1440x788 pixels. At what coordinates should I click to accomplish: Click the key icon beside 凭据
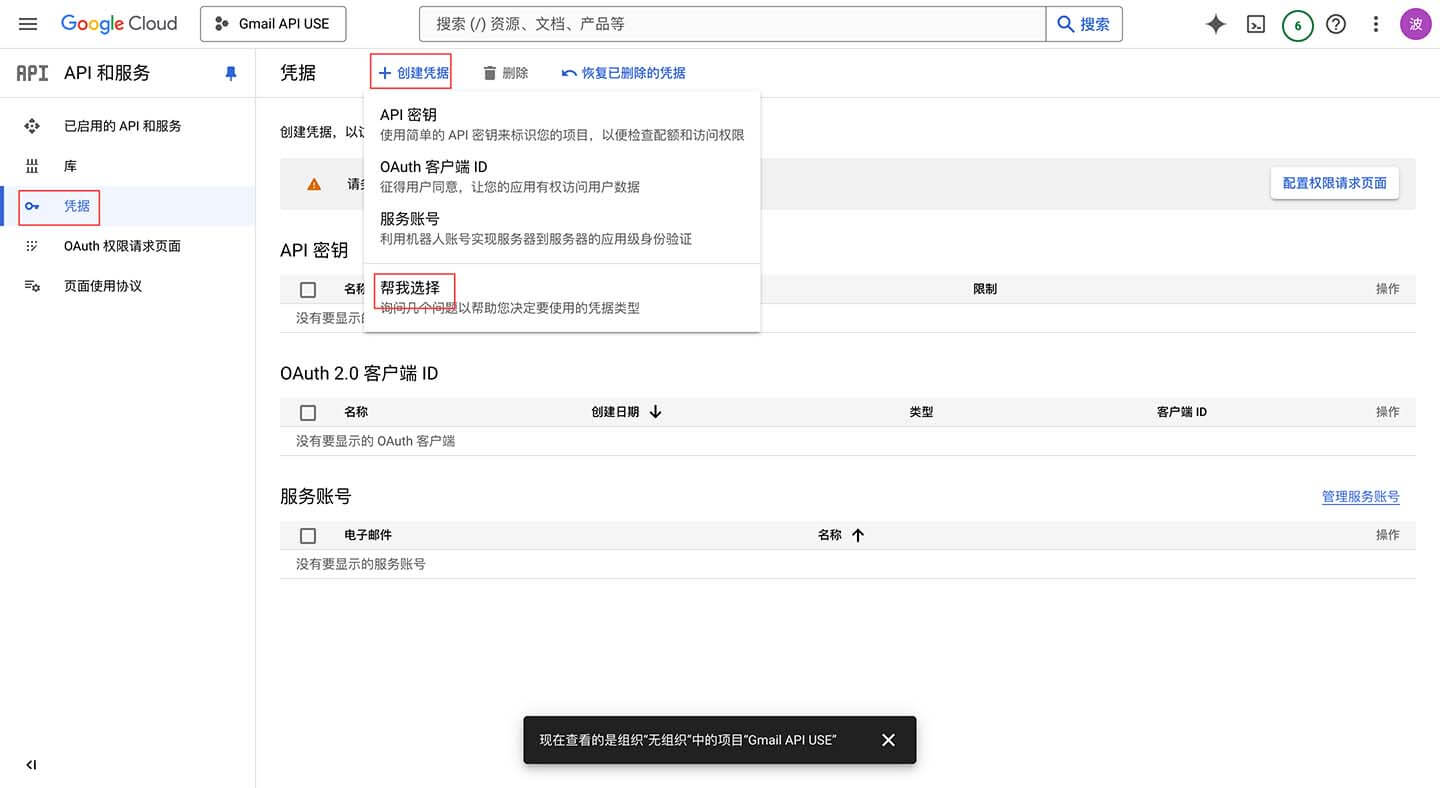point(32,206)
